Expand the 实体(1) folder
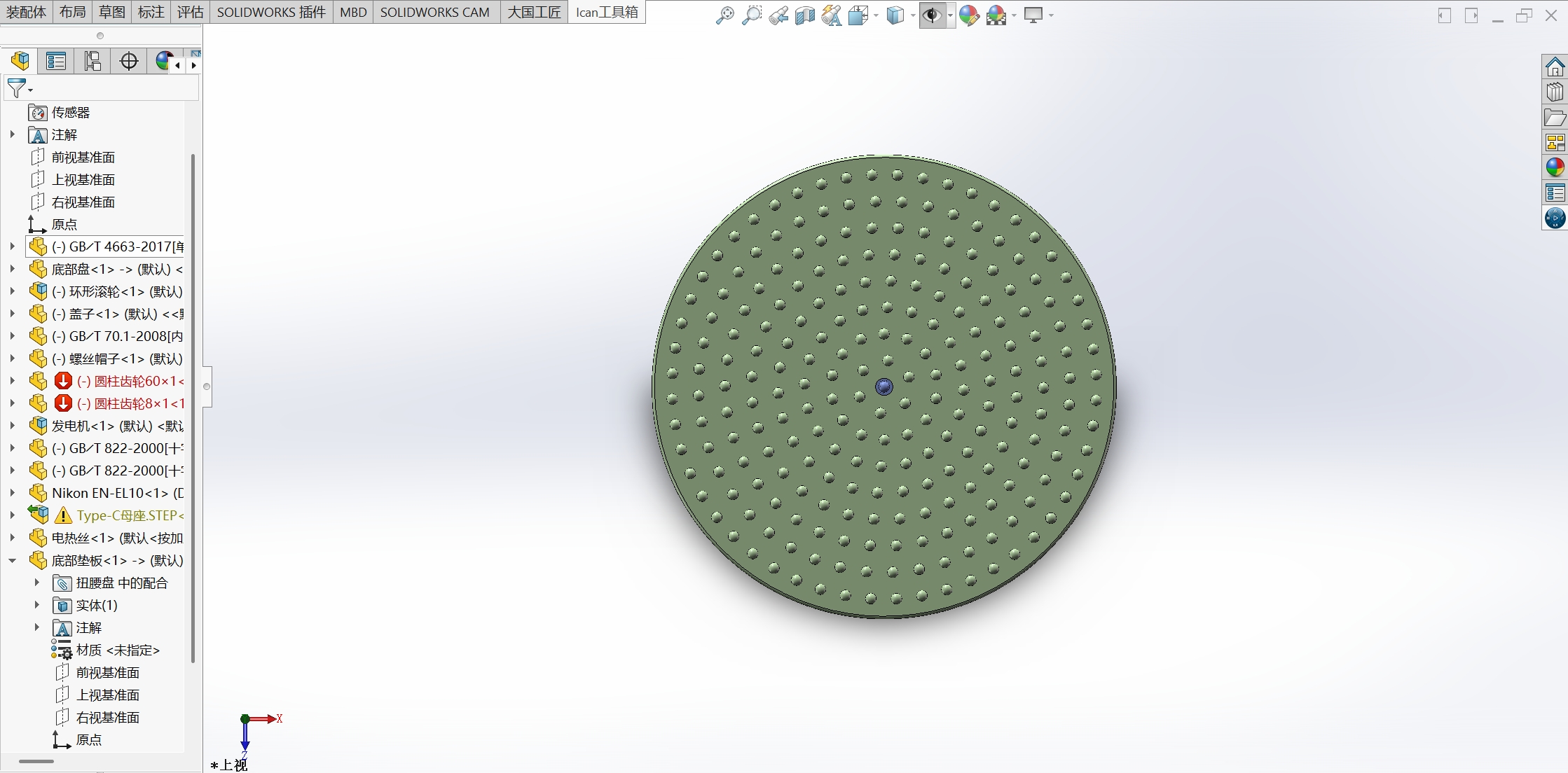This screenshot has width=1568, height=773. point(36,605)
